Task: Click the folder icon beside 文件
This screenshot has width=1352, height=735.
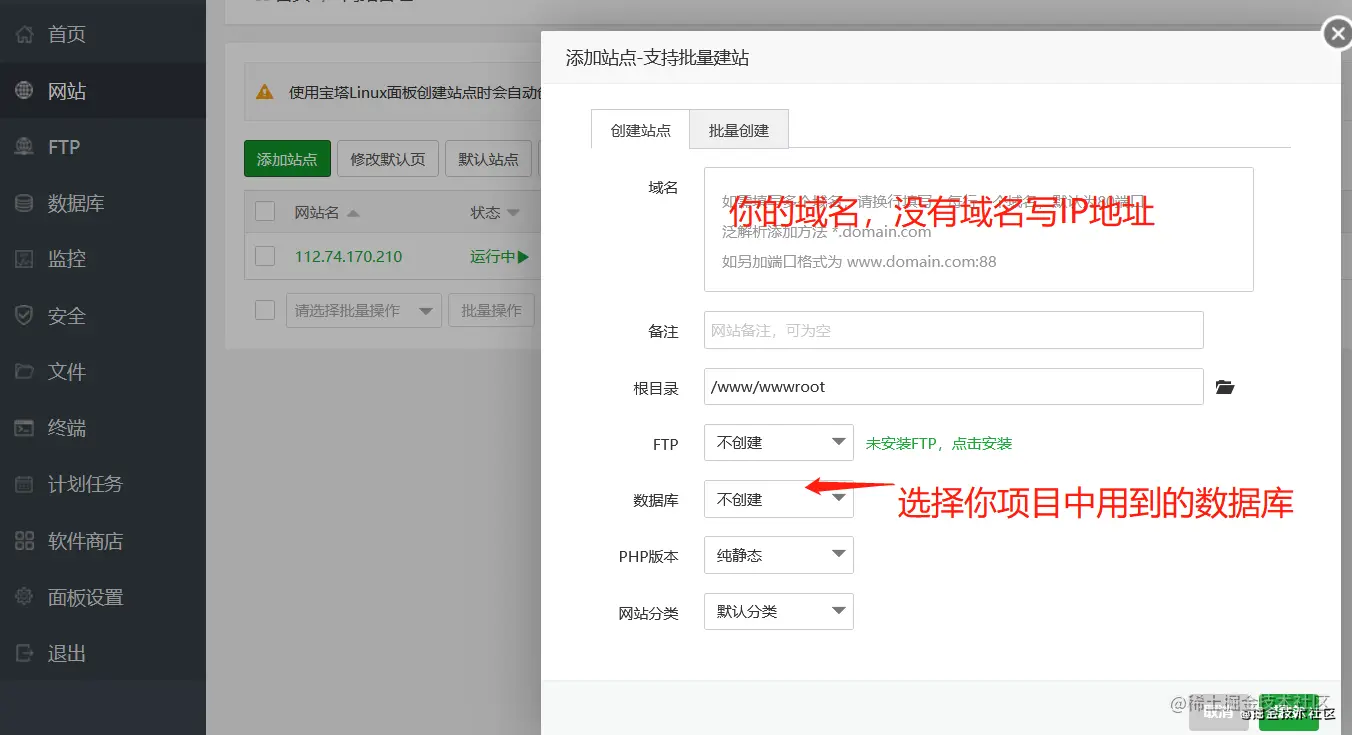Action: 25,372
